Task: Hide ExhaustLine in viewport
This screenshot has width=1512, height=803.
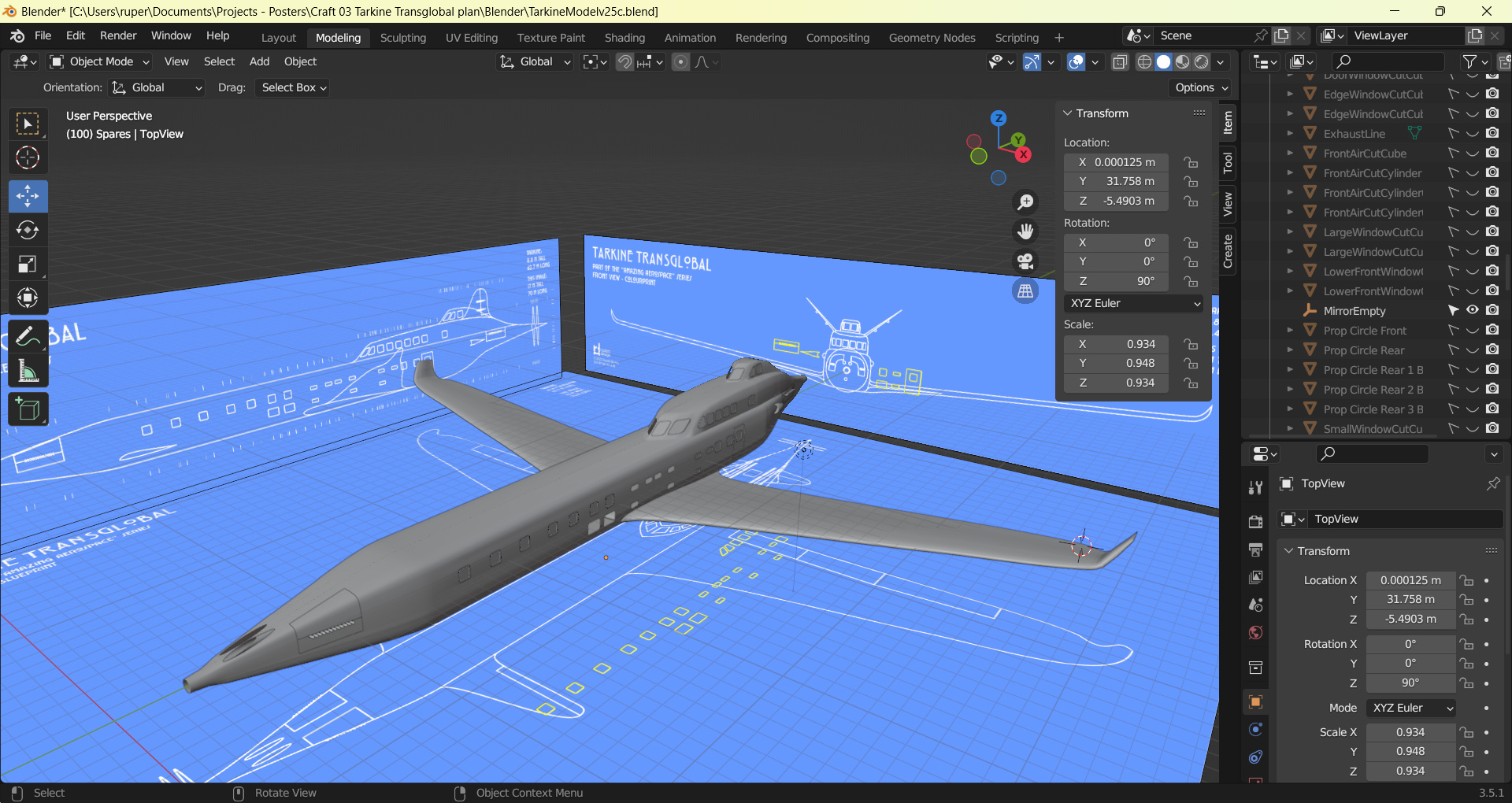Action: 1473,133
